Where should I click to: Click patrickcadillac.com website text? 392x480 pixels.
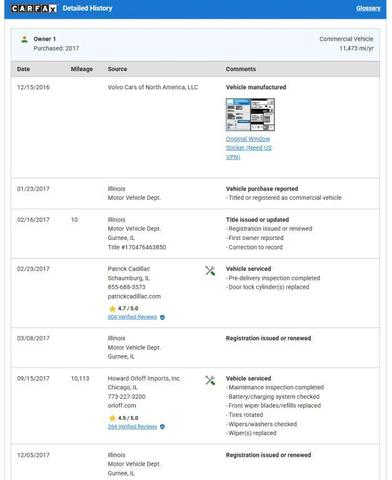click(134, 296)
